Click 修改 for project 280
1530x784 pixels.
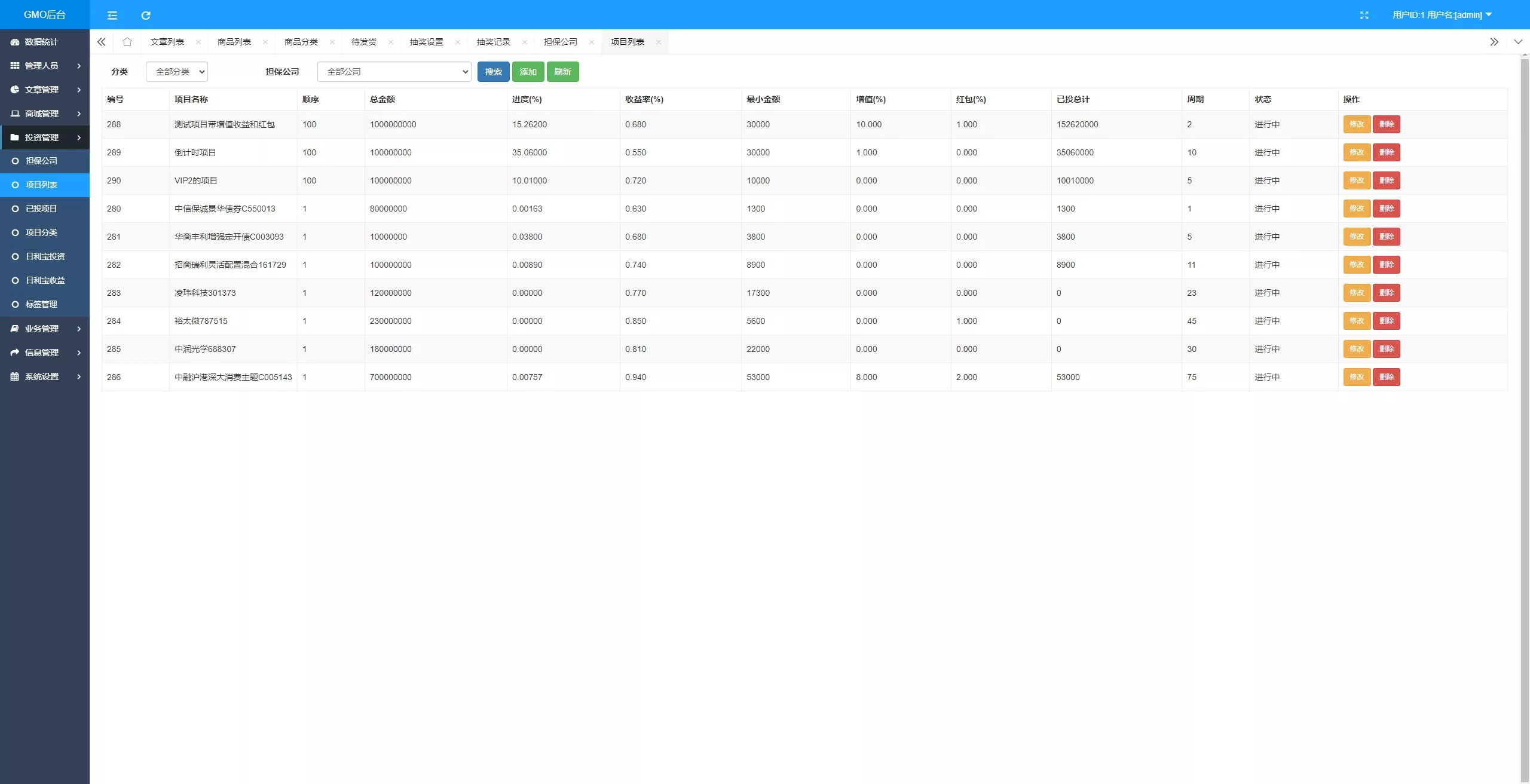(x=1357, y=209)
